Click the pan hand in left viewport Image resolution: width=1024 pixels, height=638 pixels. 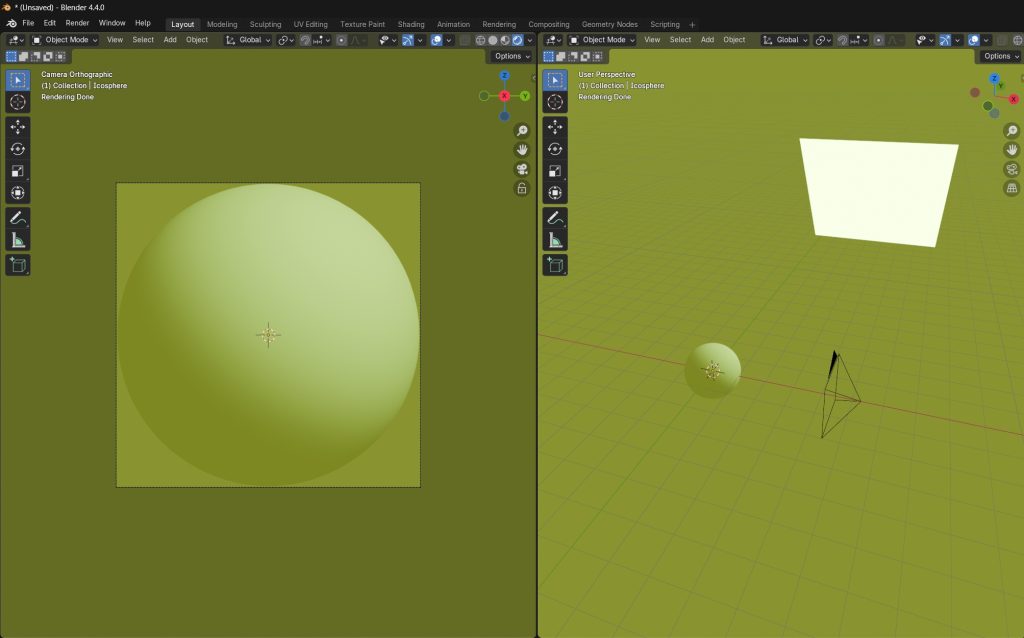click(x=522, y=150)
